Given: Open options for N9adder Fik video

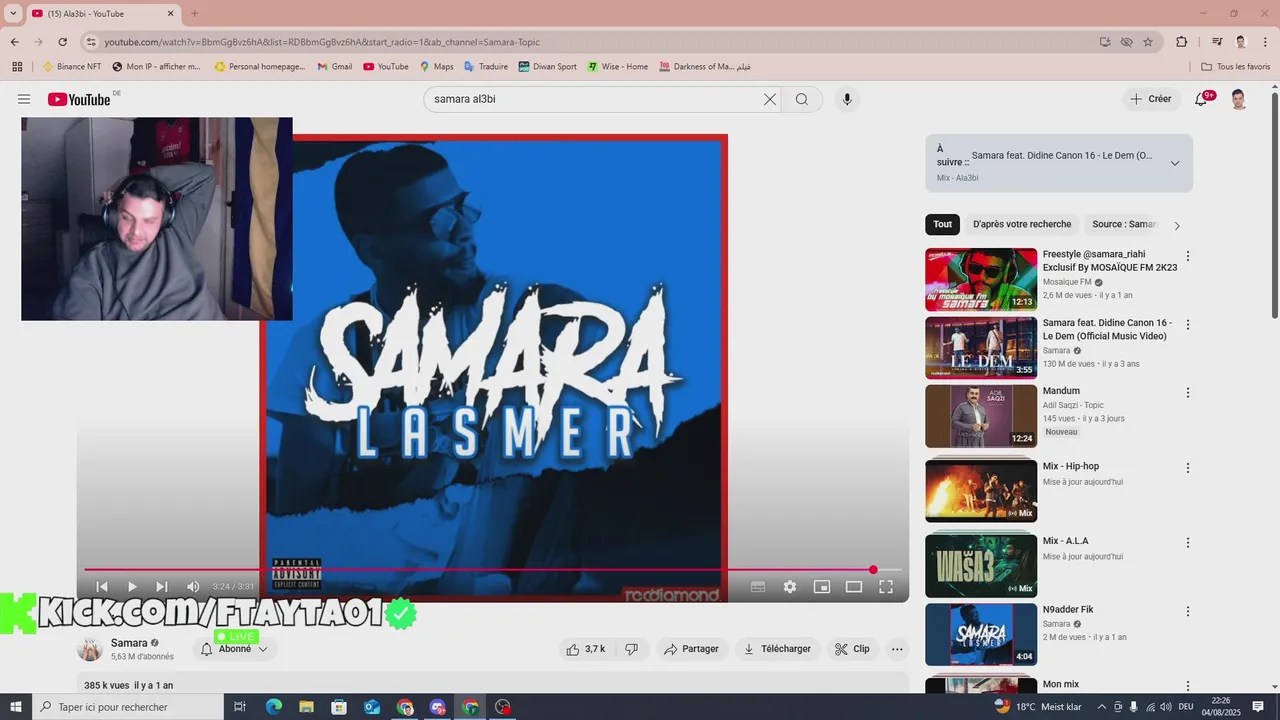Looking at the screenshot, I should [x=1188, y=611].
